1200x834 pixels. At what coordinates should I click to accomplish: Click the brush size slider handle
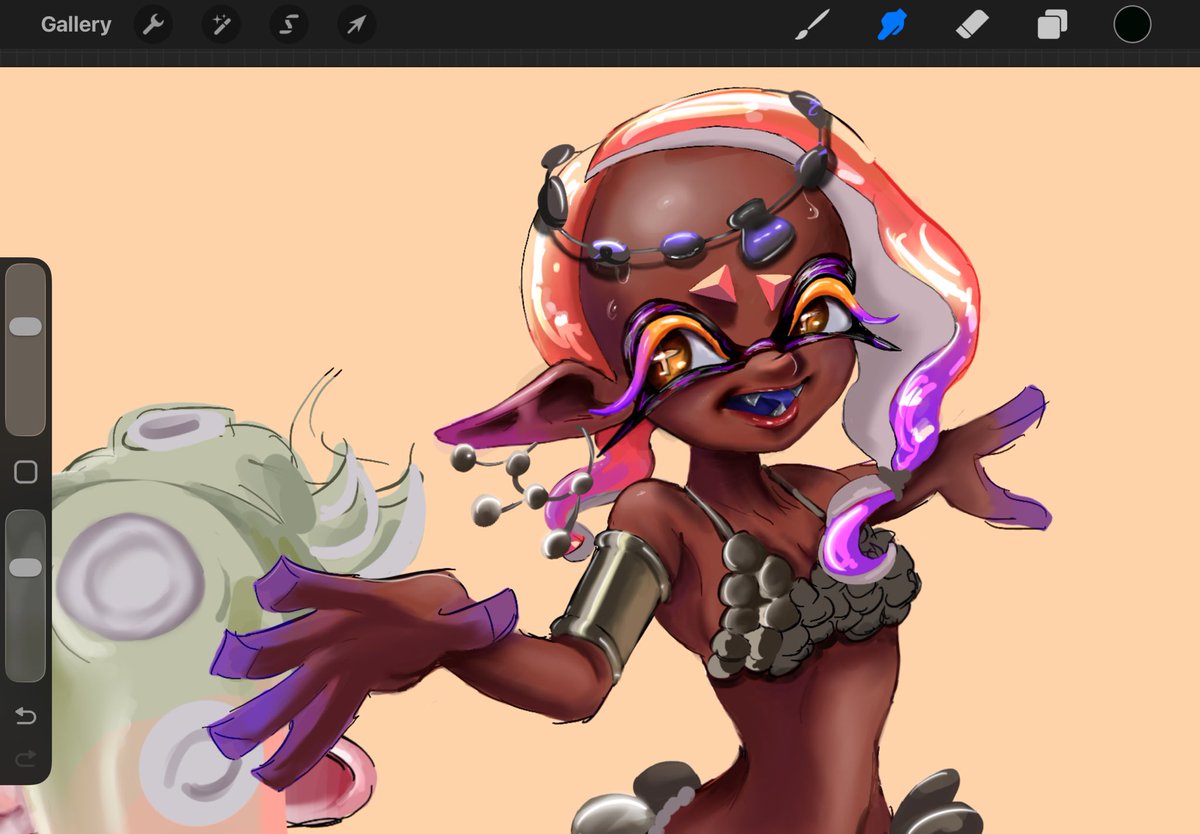pyautogui.click(x=25, y=327)
